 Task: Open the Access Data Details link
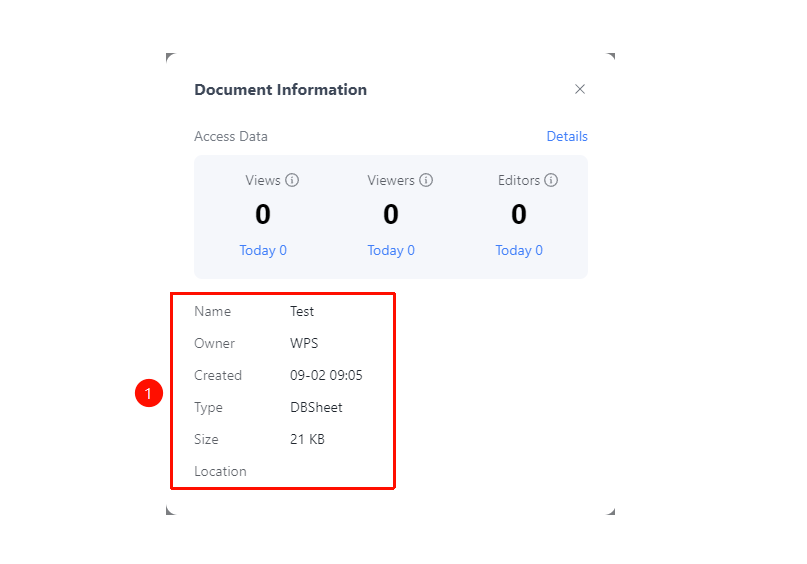567,136
